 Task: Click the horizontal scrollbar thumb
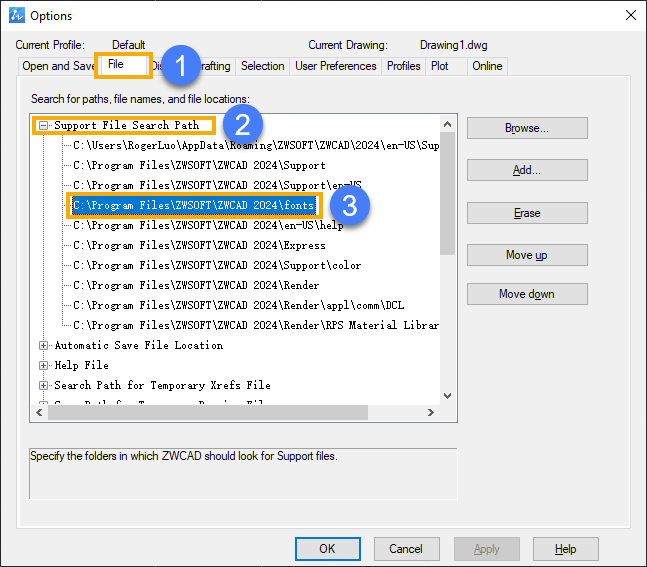point(208,413)
